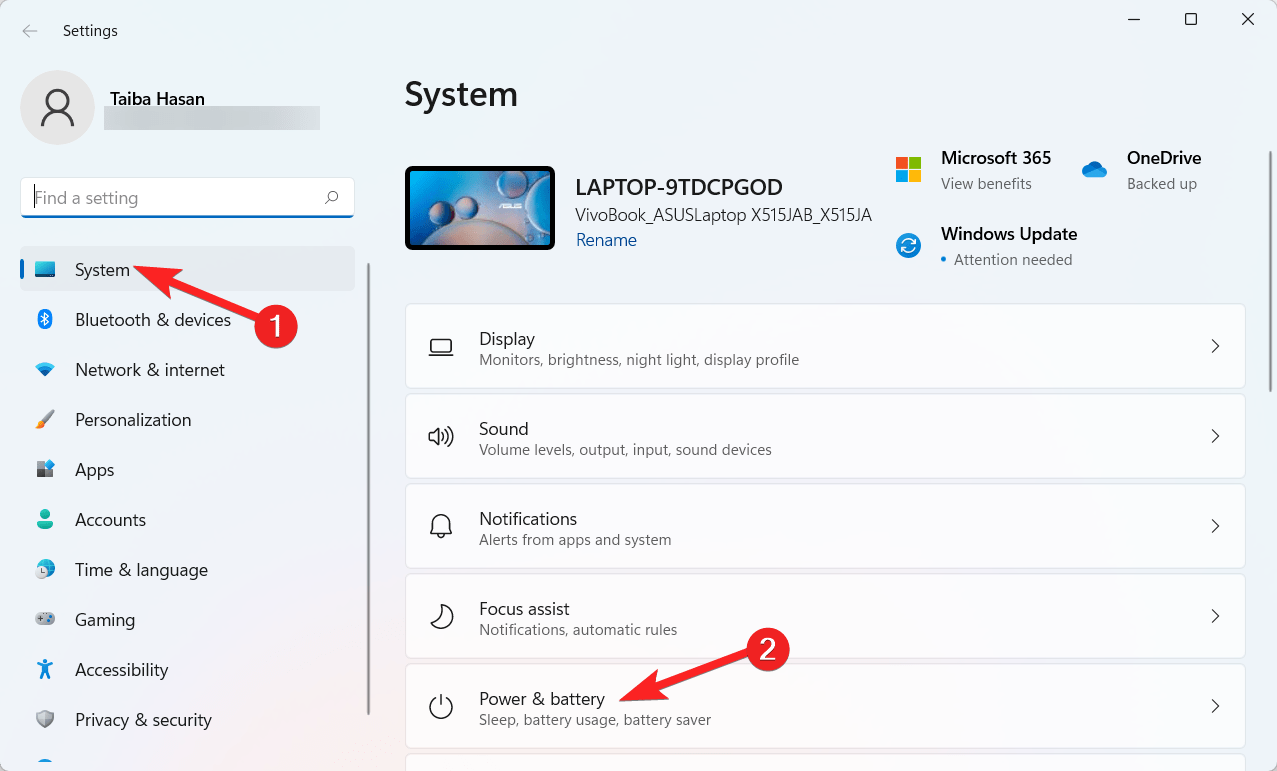1277x771 pixels.
Task: Click the Network wifi icon in sidebar
Action: click(x=45, y=369)
